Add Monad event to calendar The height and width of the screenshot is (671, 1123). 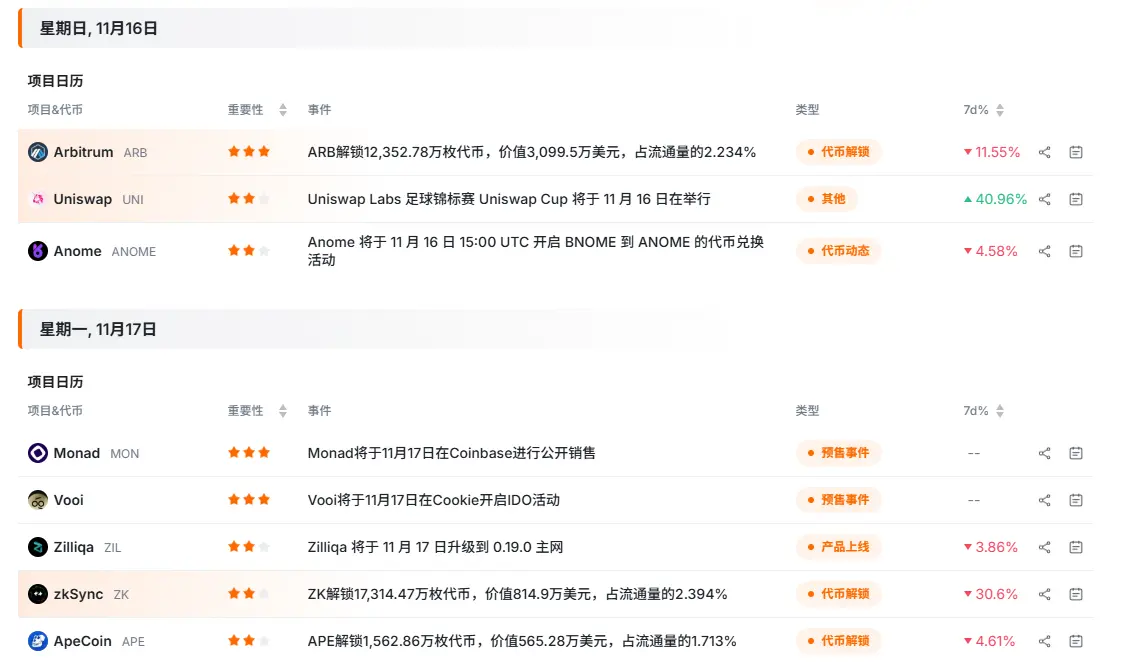[1076, 454]
